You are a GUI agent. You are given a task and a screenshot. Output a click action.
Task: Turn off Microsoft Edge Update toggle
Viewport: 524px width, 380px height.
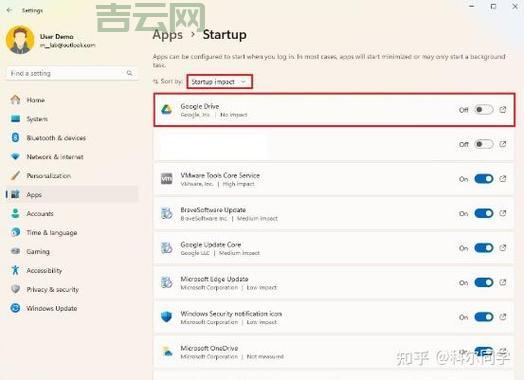(484, 282)
